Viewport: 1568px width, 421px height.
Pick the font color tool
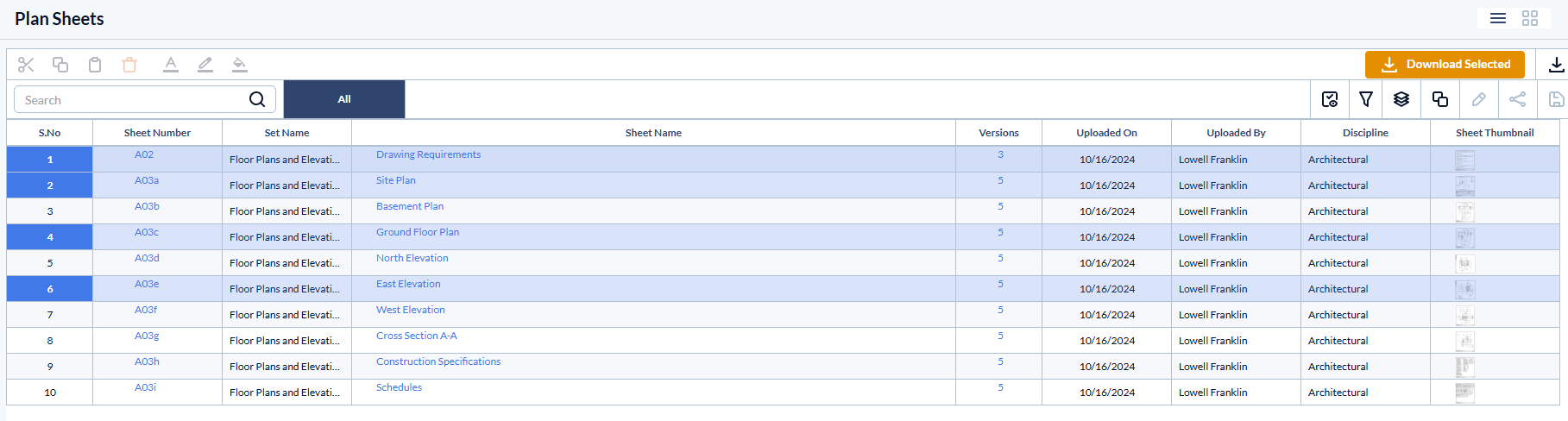[x=171, y=65]
